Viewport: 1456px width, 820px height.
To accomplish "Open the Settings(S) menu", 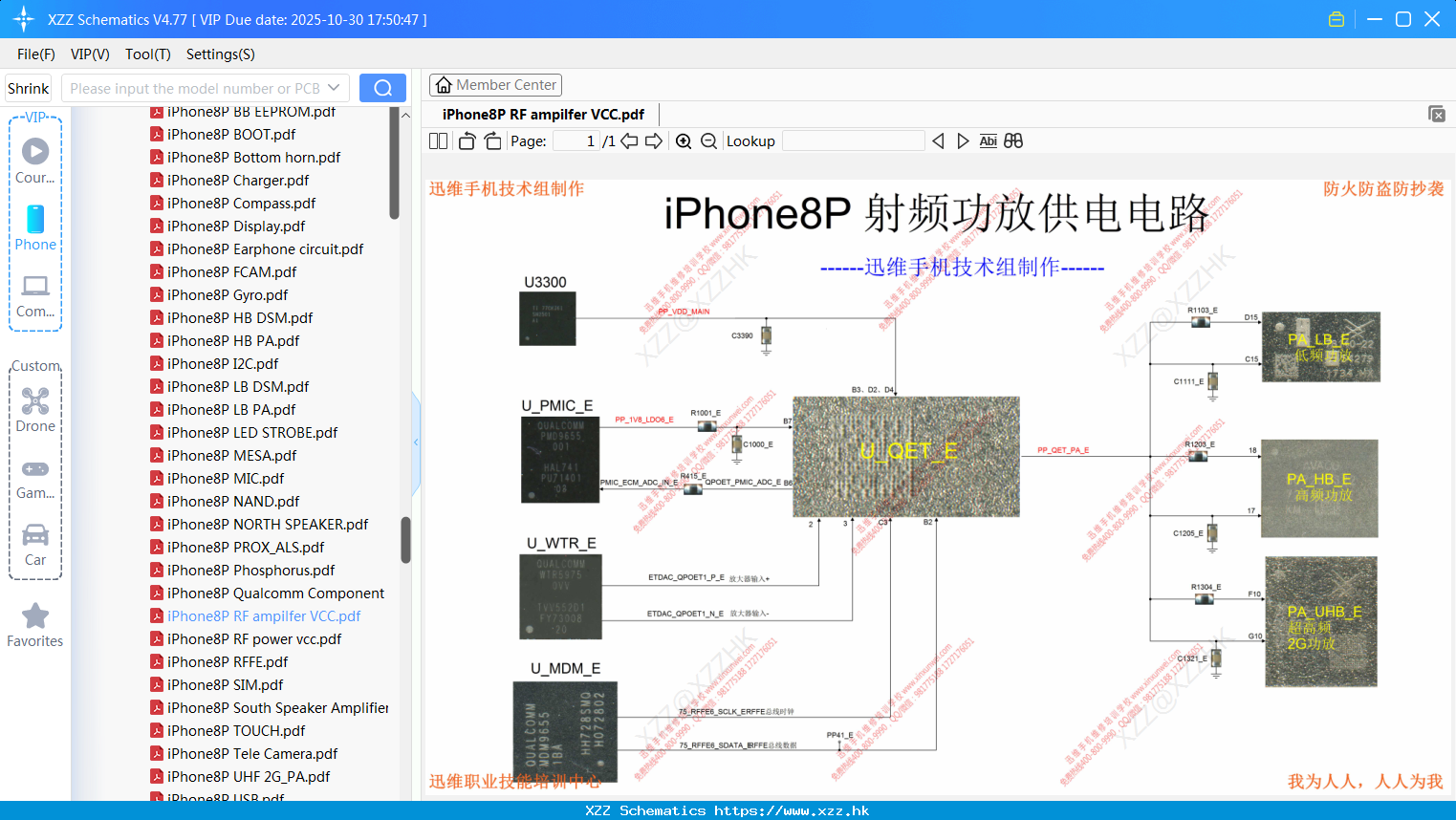I will (x=221, y=54).
